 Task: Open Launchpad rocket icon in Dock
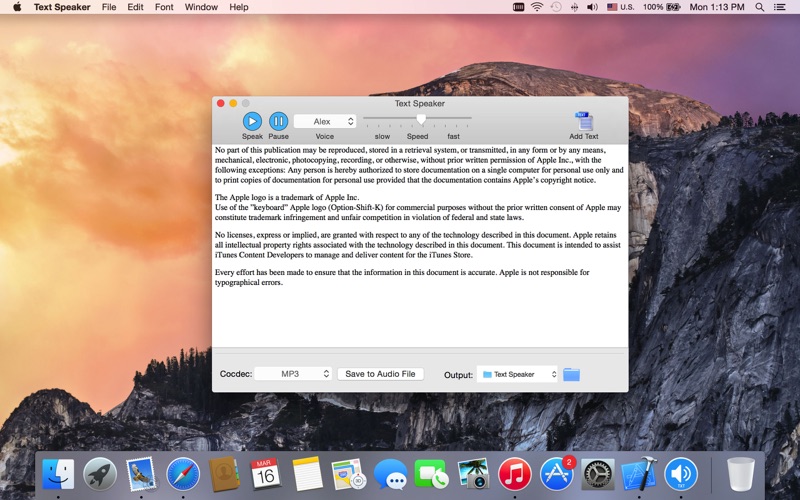[100, 474]
